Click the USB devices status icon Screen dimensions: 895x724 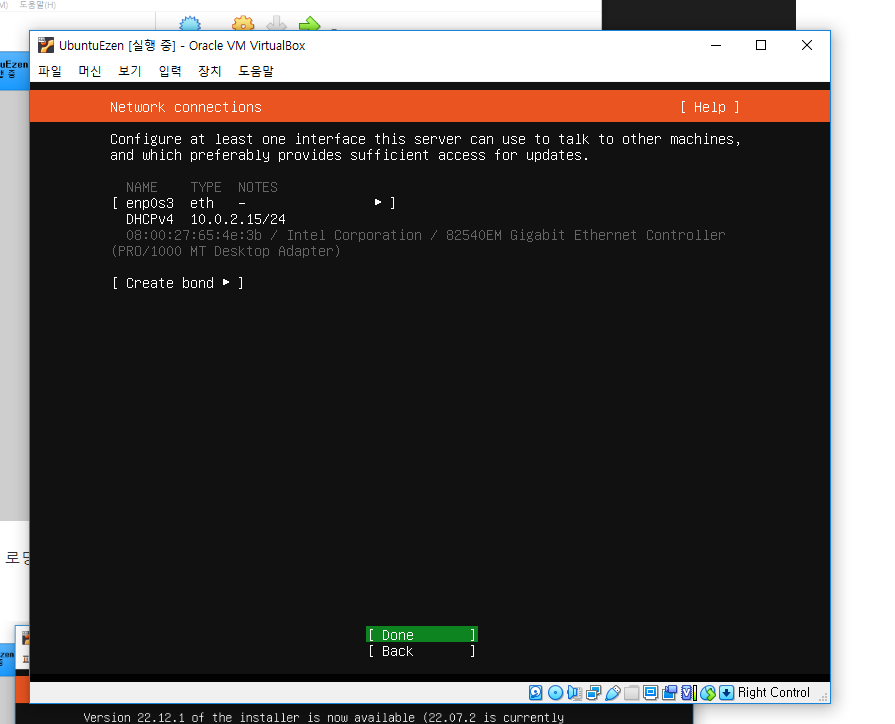612,693
